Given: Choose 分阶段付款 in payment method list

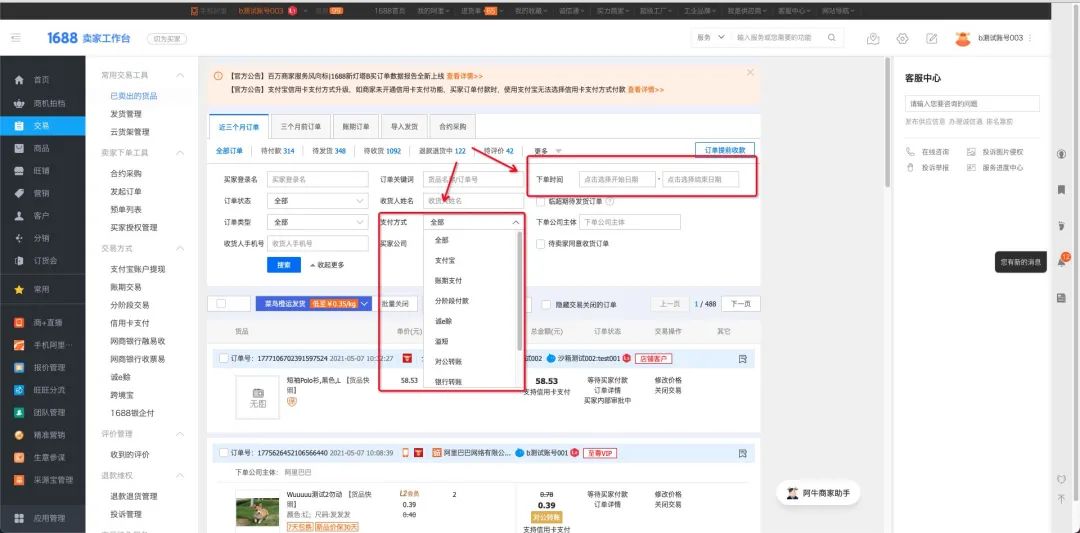Looking at the screenshot, I should point(451,301).
